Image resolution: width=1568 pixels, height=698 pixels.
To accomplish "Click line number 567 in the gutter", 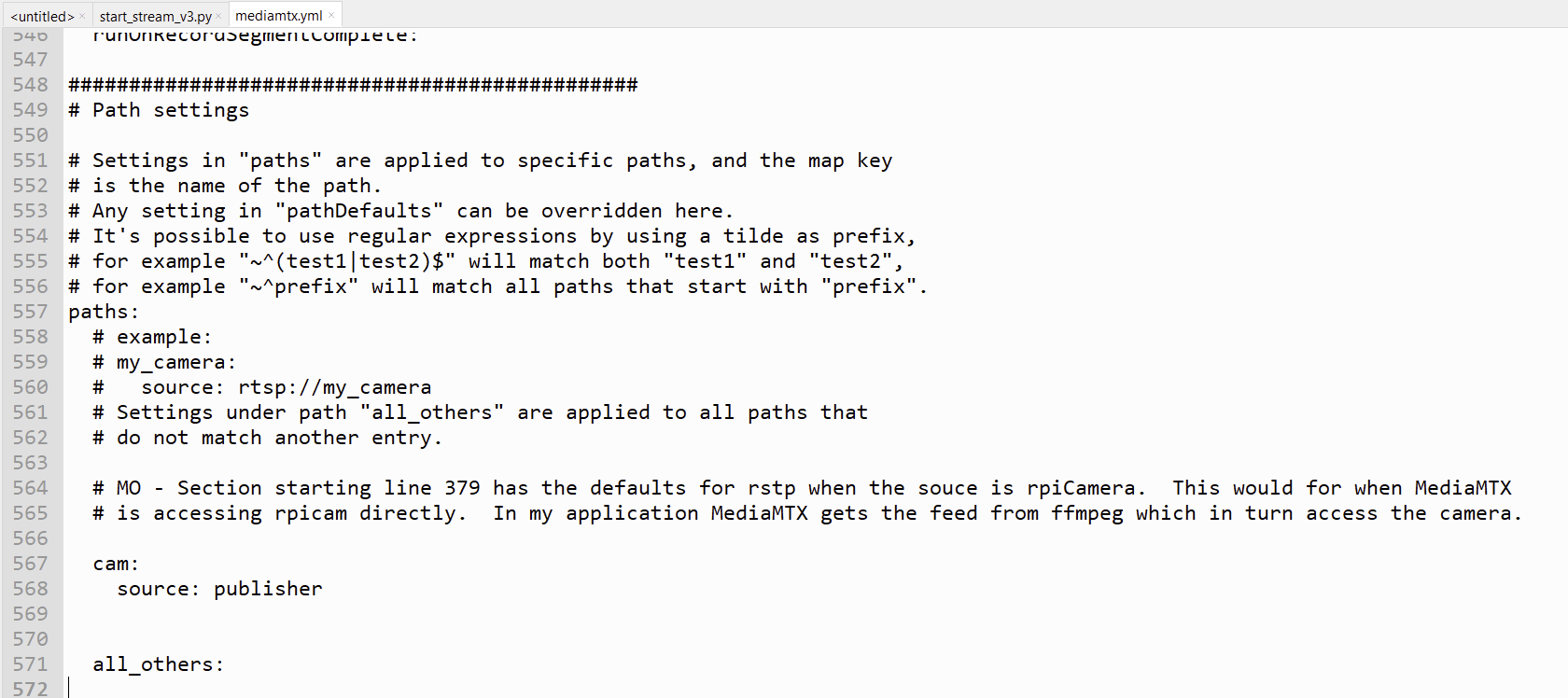I will 30,564.
